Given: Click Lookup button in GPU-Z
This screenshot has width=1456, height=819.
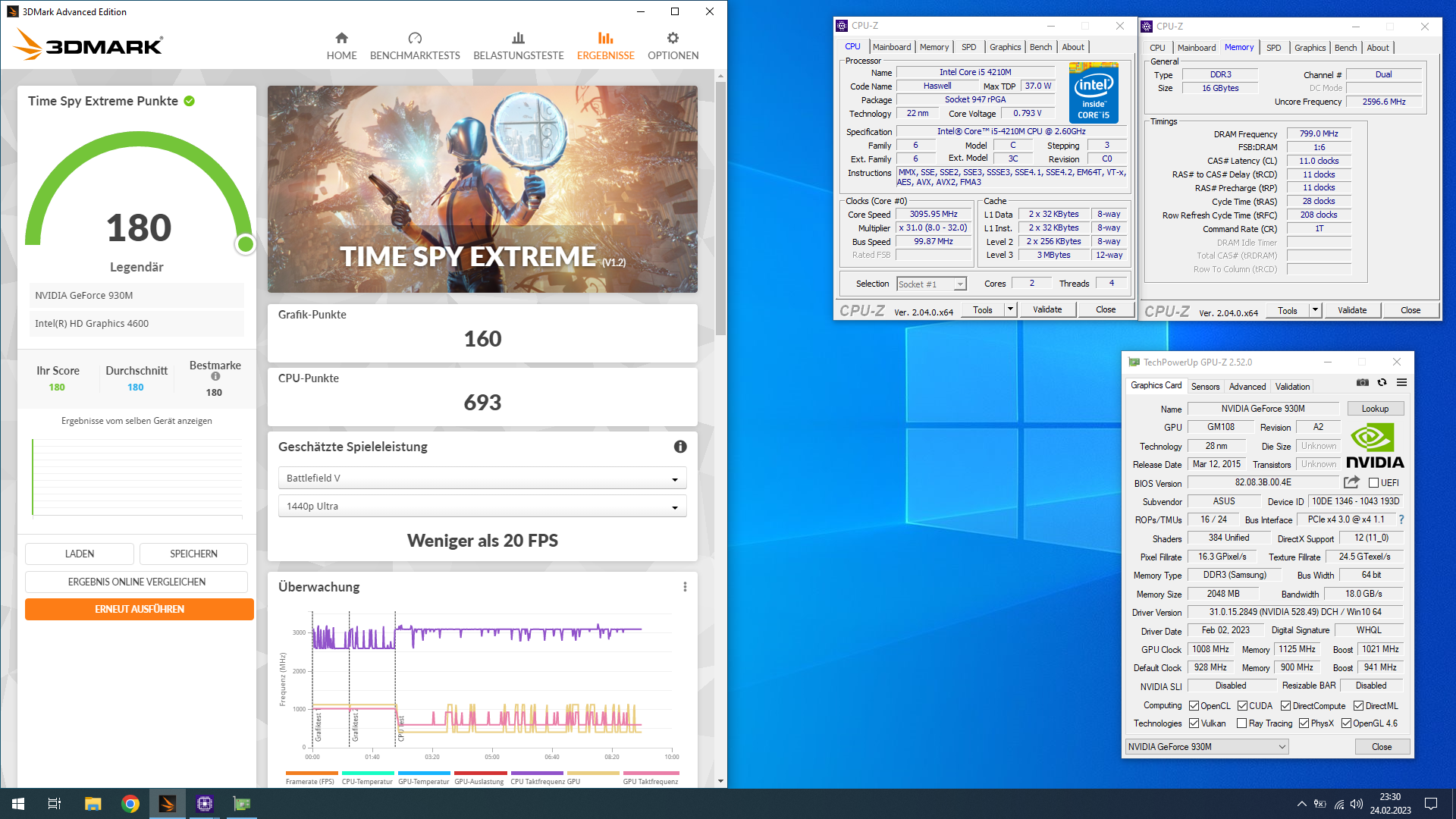Looking at the screenshot, I should 1375,409.
